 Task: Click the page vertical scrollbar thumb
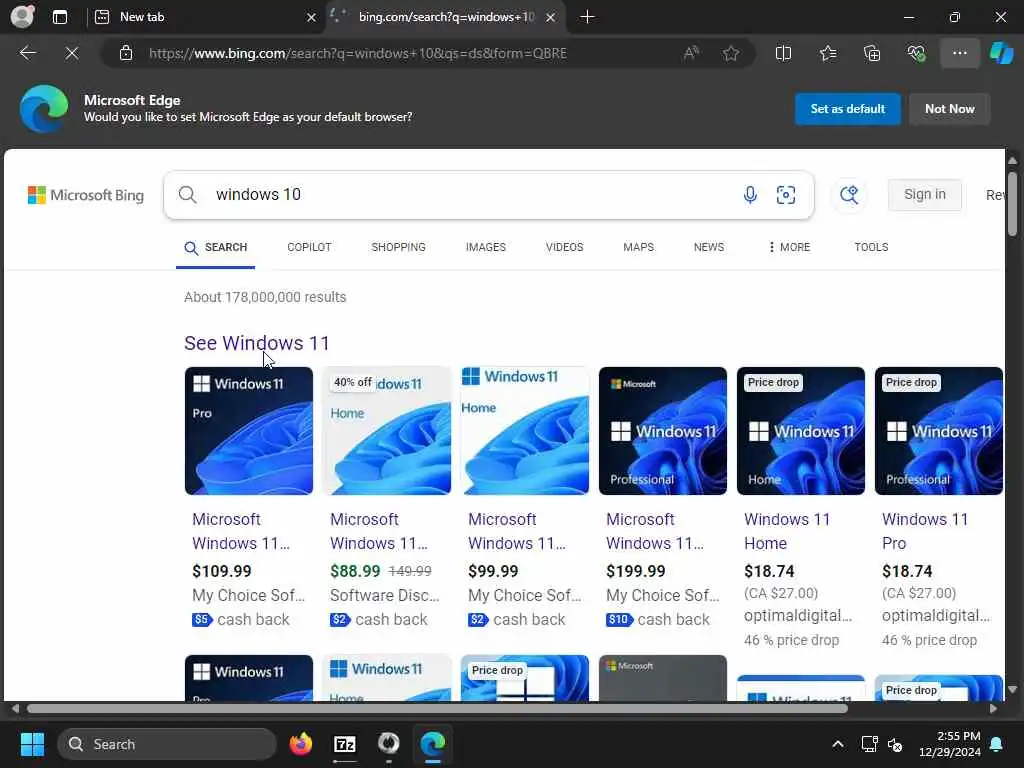click(1012, 204)
